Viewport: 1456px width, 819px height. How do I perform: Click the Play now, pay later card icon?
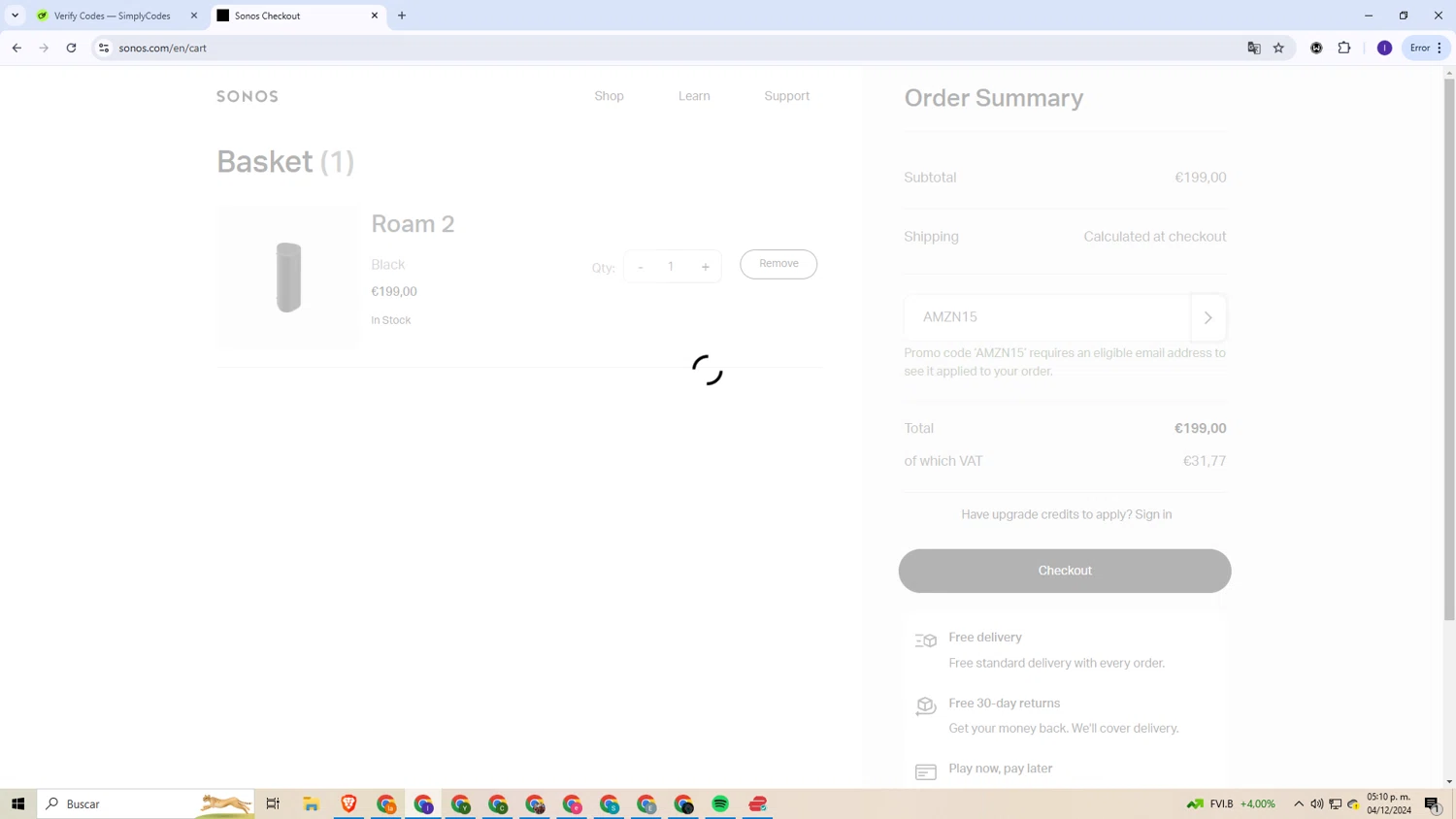[x=926, y=771]
